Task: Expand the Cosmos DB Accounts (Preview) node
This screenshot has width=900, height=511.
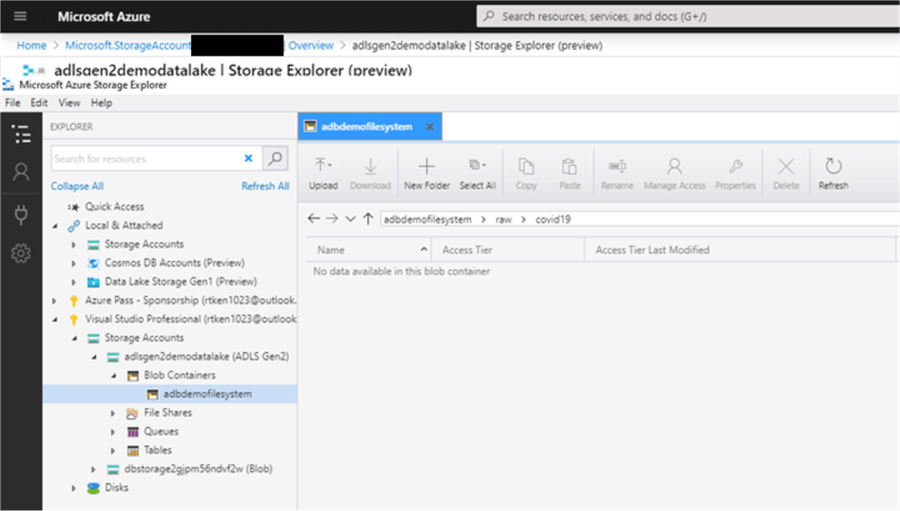Action: pyautogui.click(x=73, y=263)
